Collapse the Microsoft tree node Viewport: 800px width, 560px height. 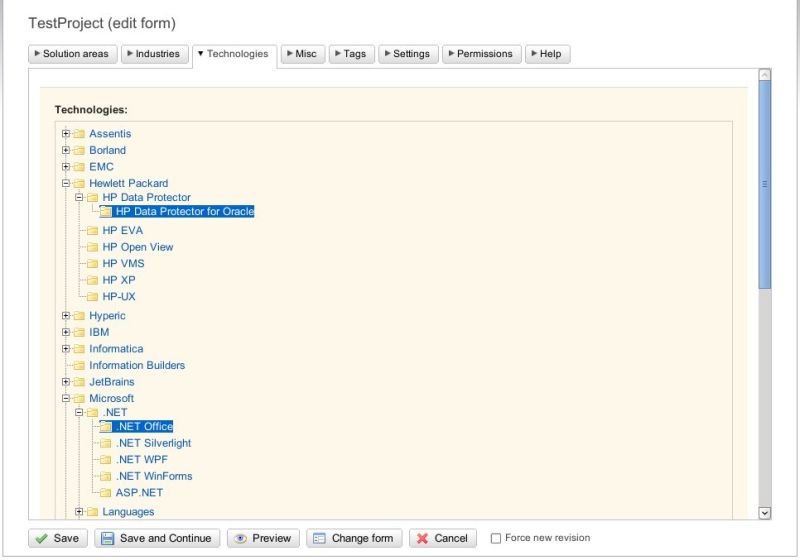click(x=66, y=398)
